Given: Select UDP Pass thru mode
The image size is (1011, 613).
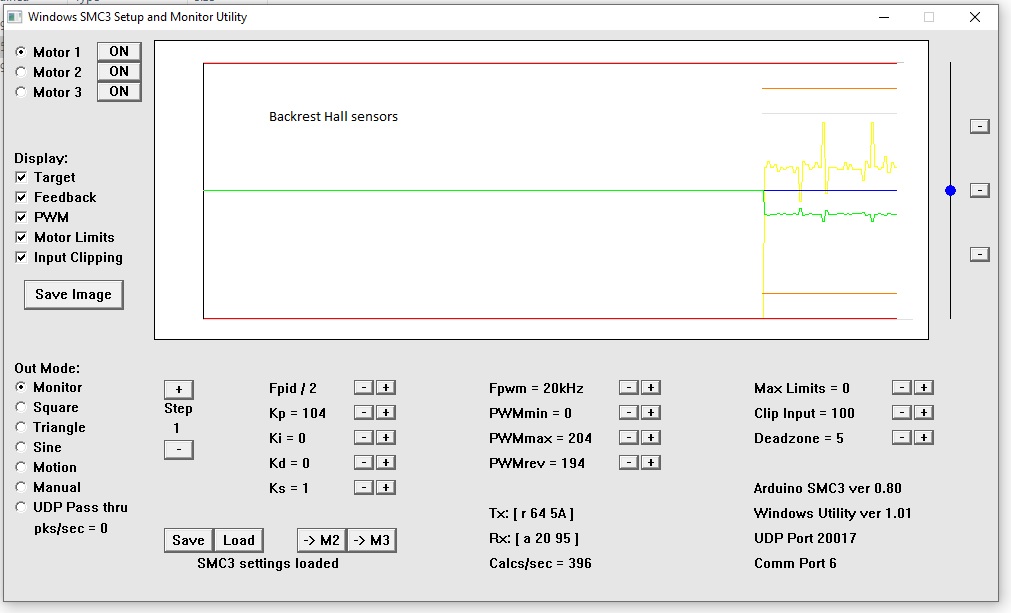Looking at the screenshot, I should pos(22,508).
